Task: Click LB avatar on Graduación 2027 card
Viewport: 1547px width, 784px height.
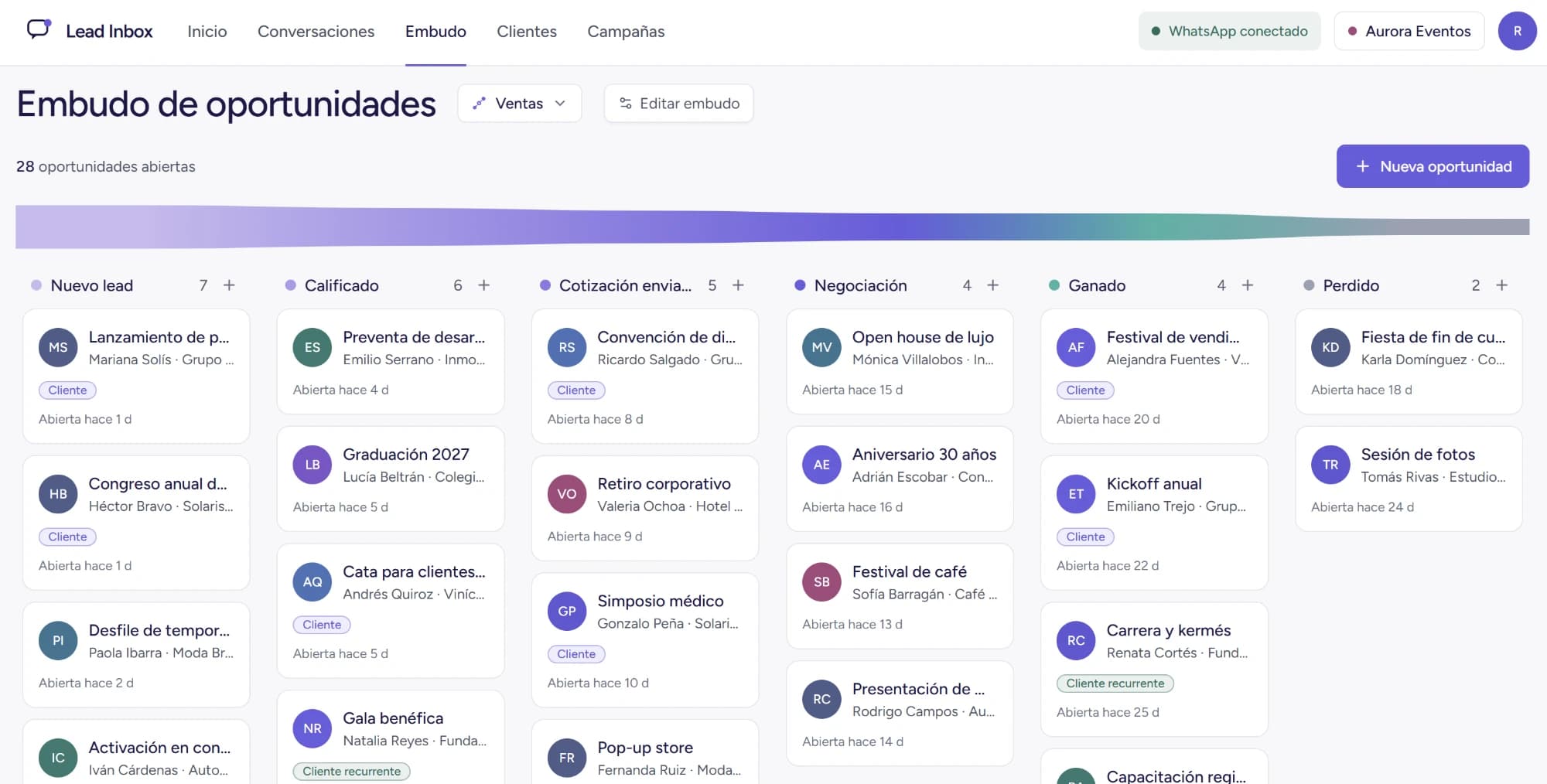Action: point(312,465)
